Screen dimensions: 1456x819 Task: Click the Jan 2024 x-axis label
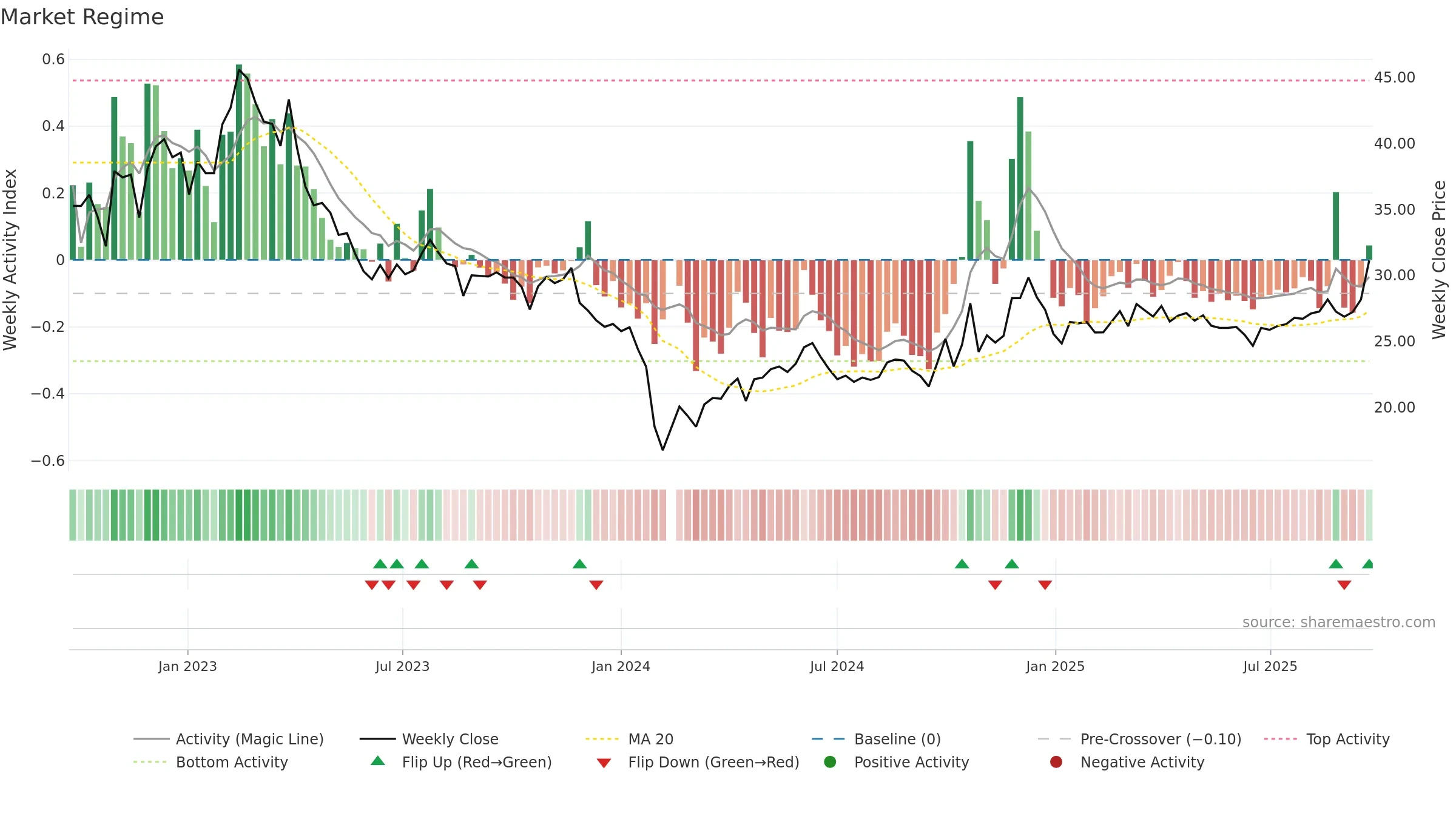point(621,666)
